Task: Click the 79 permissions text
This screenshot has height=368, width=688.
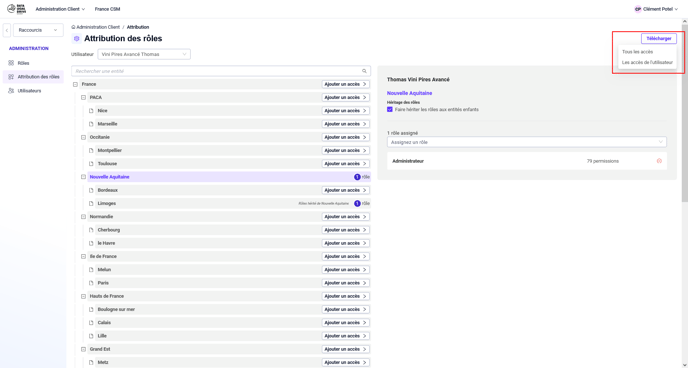Action: (x=603, y=161)
